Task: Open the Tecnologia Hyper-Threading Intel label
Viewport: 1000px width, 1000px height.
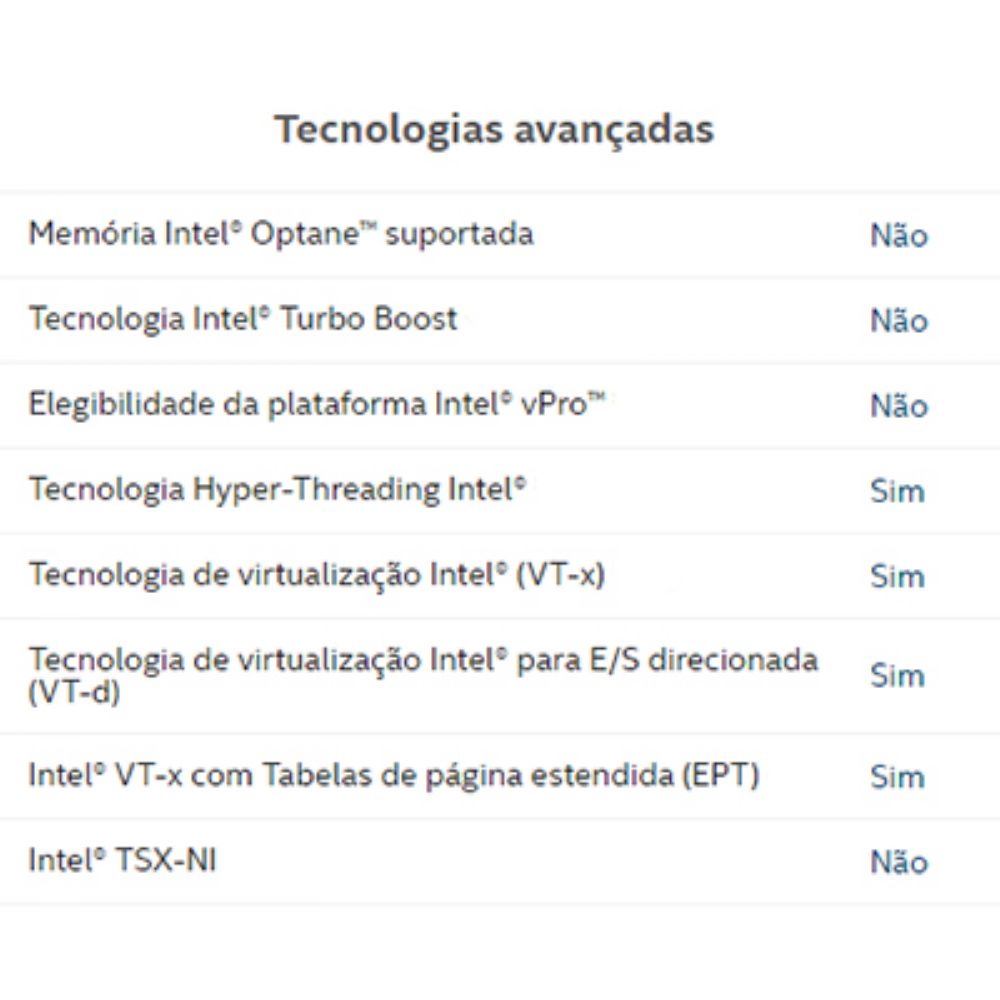Action: coord(277,489)
